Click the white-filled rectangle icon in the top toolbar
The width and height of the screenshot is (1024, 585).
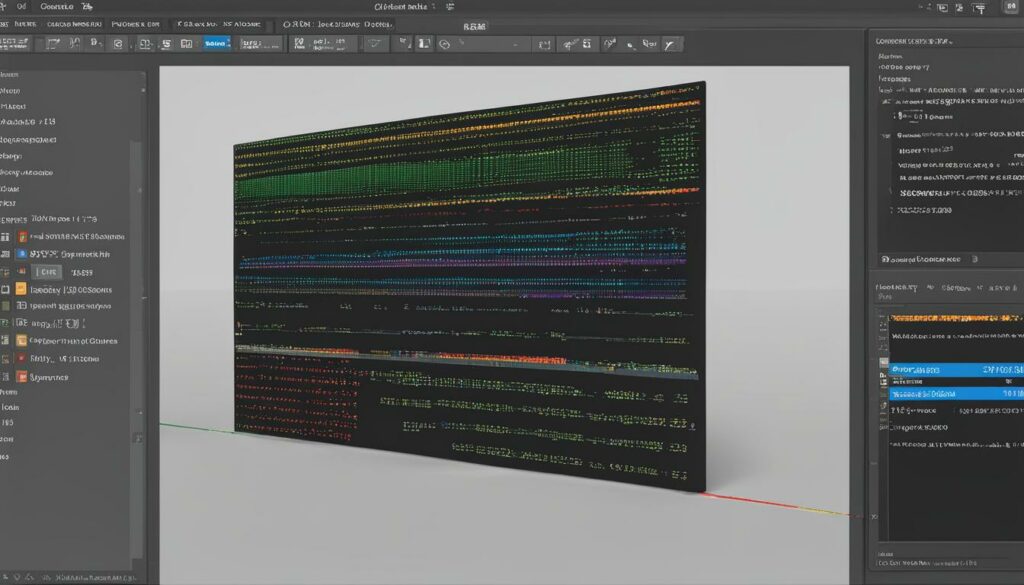tap(424, 44)
